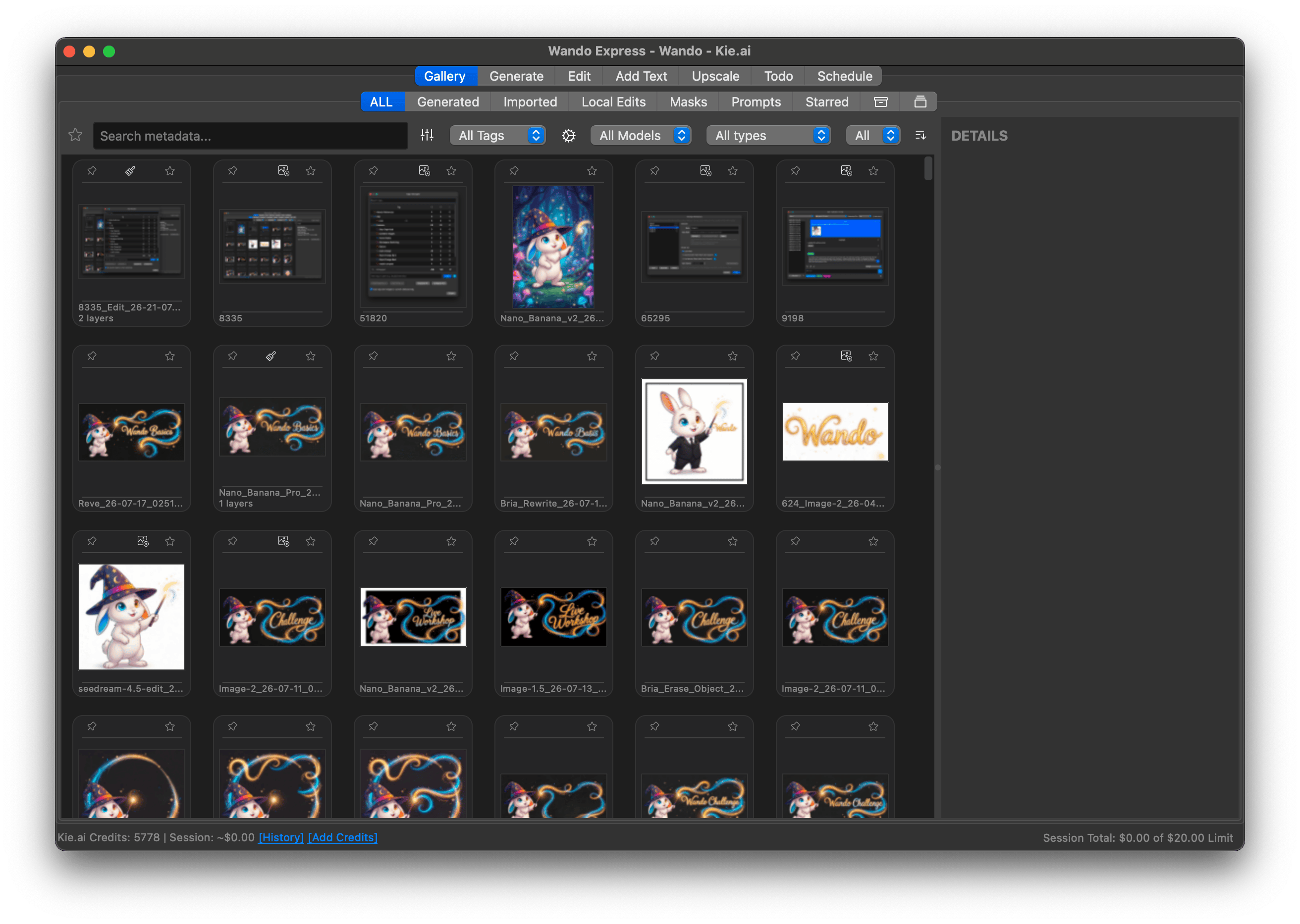Image resolution: width=1300 pixels, height=924 pixels.
Task: Select the Live Workshop thumbnail Image-1.5
Action: 553,617
